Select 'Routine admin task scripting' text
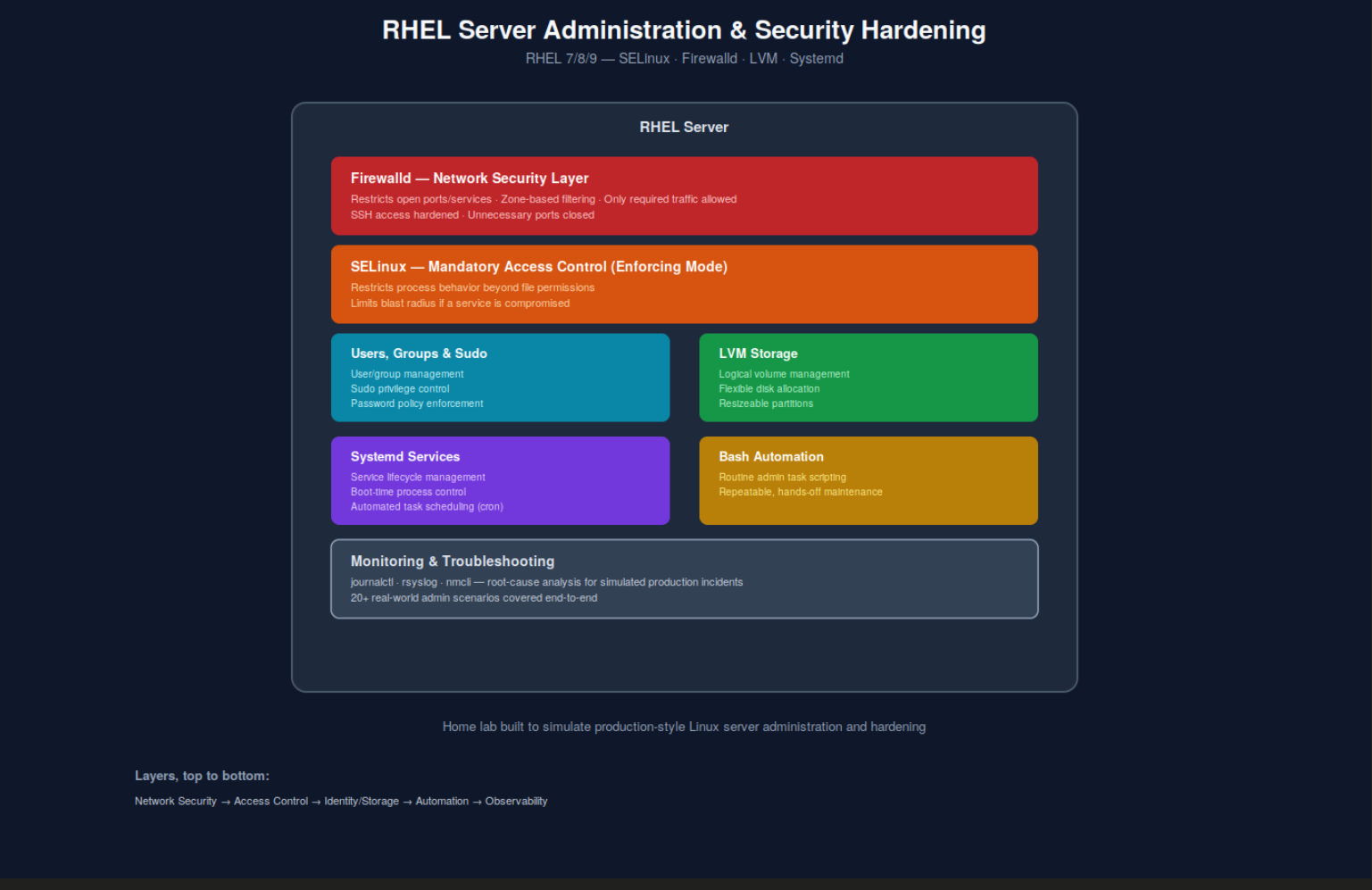The image size is (1372, 890). click(x=782, y=478)
